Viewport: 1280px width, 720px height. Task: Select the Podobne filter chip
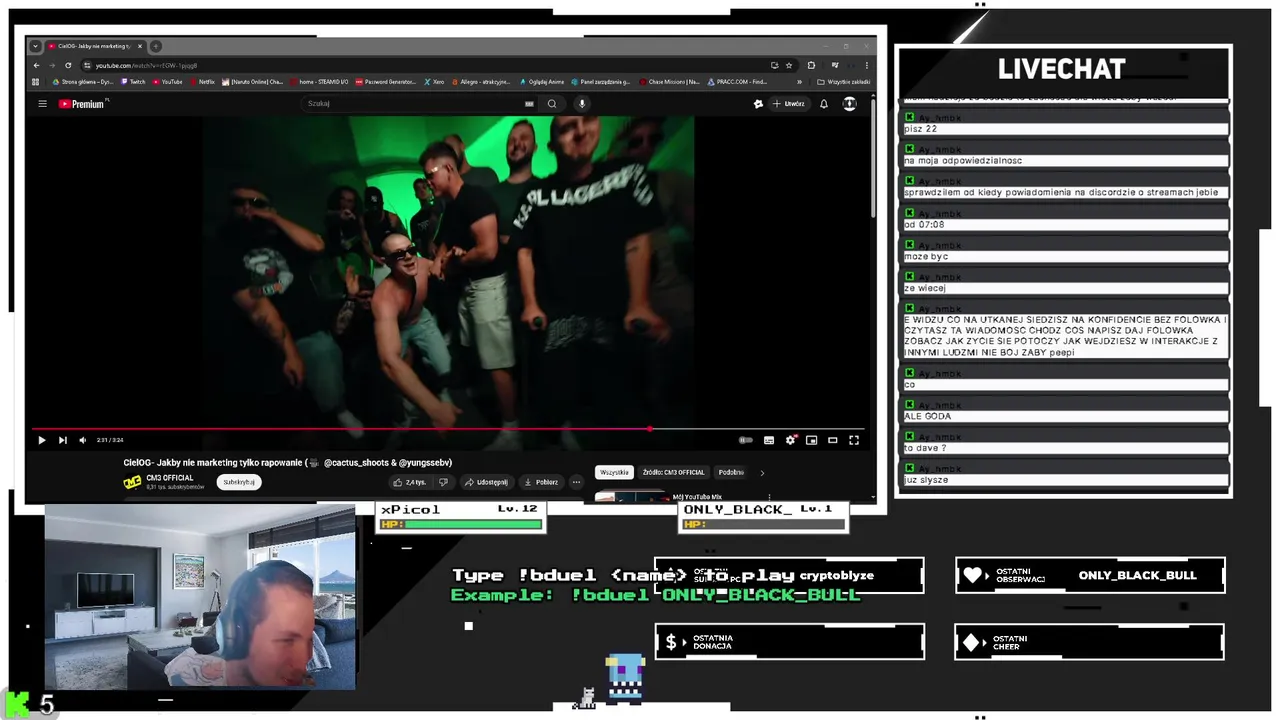coord(731,472)
